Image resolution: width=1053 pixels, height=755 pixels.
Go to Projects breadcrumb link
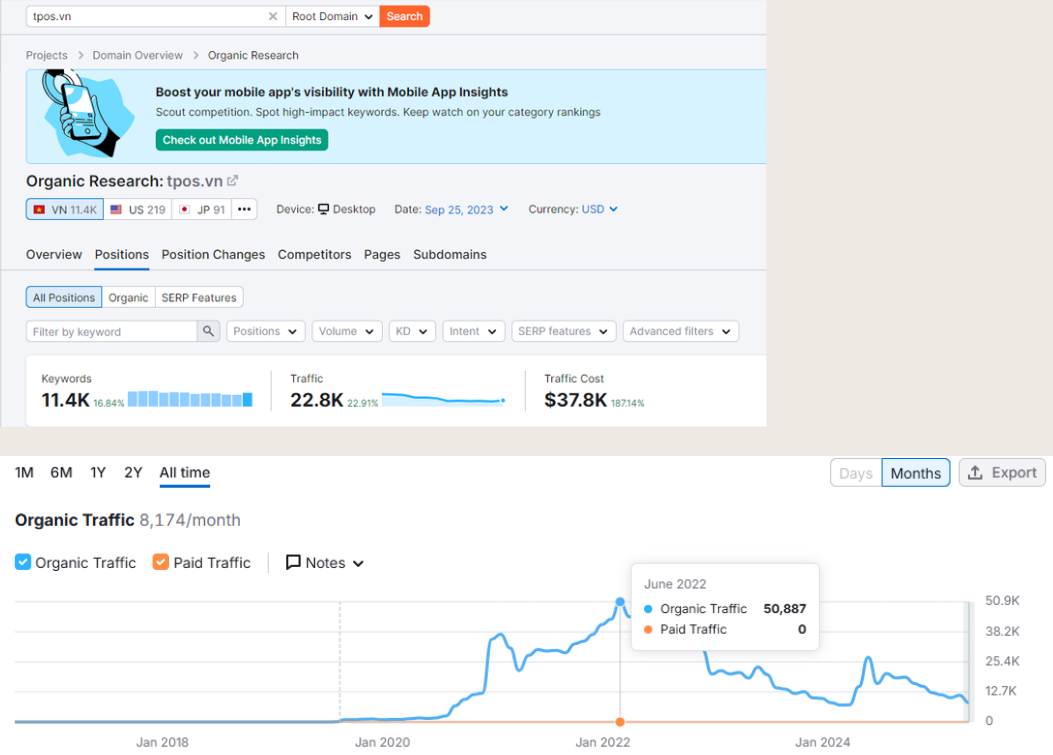click(46, 55)
